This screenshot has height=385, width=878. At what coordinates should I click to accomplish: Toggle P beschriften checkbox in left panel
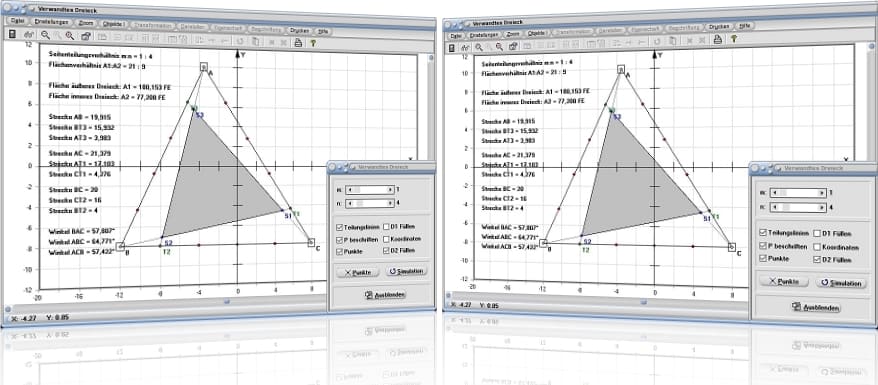click(x=340, y=240)
